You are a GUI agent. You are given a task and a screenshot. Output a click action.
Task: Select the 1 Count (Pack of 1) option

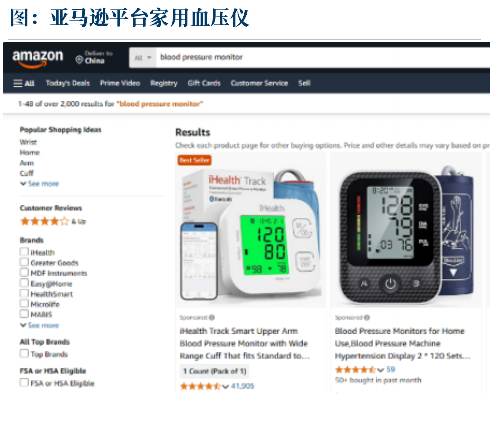[x=214, y=371]
